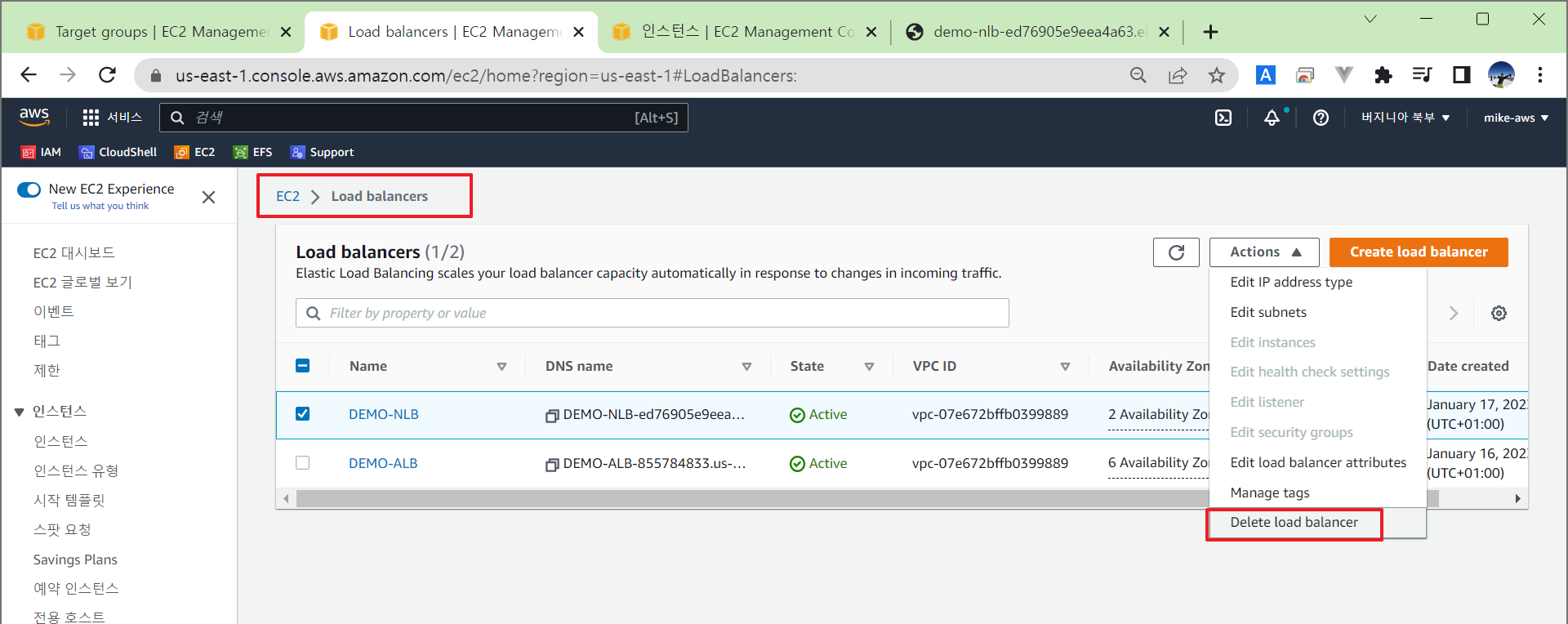
Task: Sort by the State column arrow
Action: (x=869, y=367)
